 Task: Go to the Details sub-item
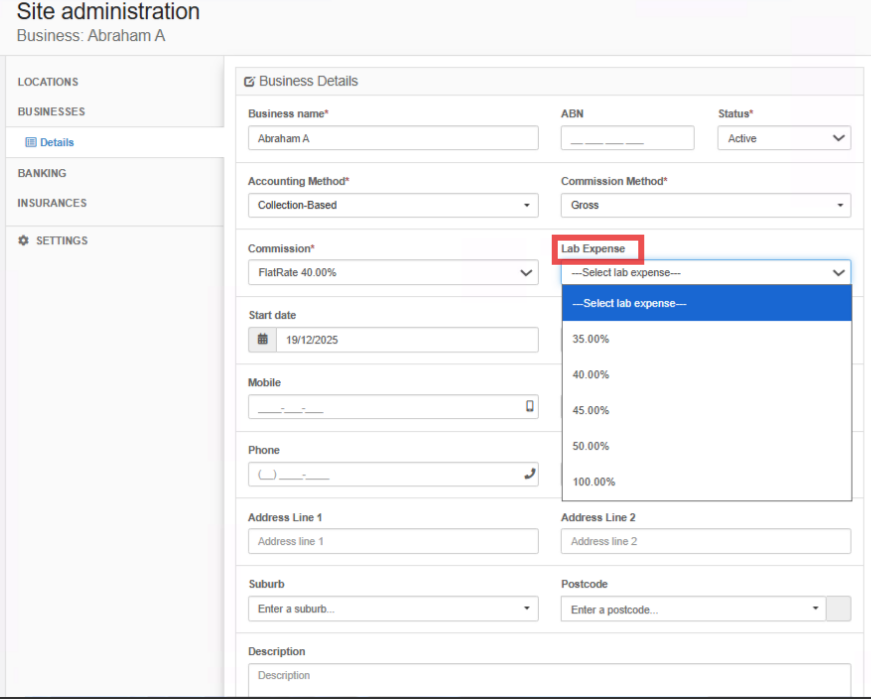(x=57, y=142)
